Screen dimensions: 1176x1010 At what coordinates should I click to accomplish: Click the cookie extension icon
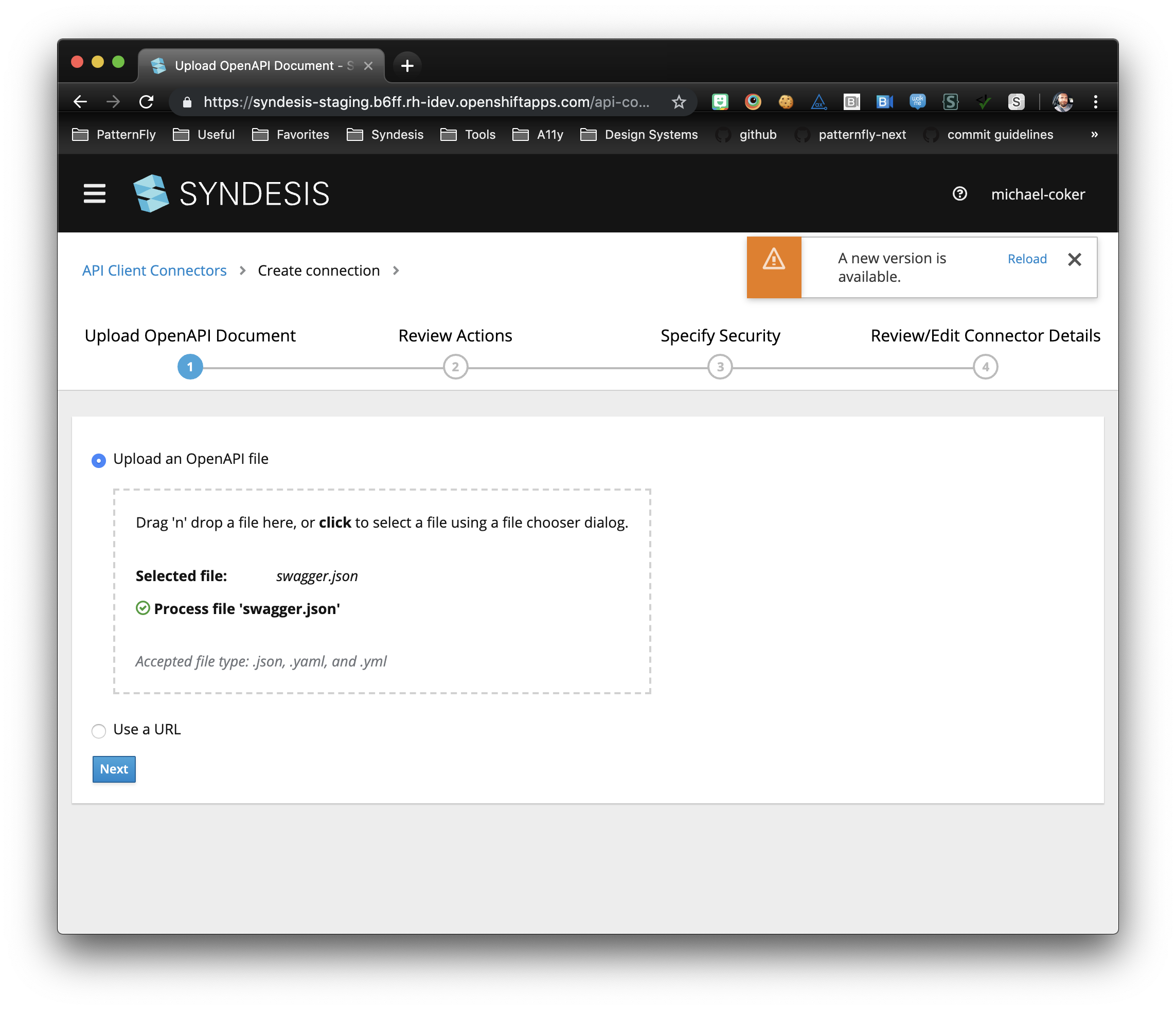786,102
